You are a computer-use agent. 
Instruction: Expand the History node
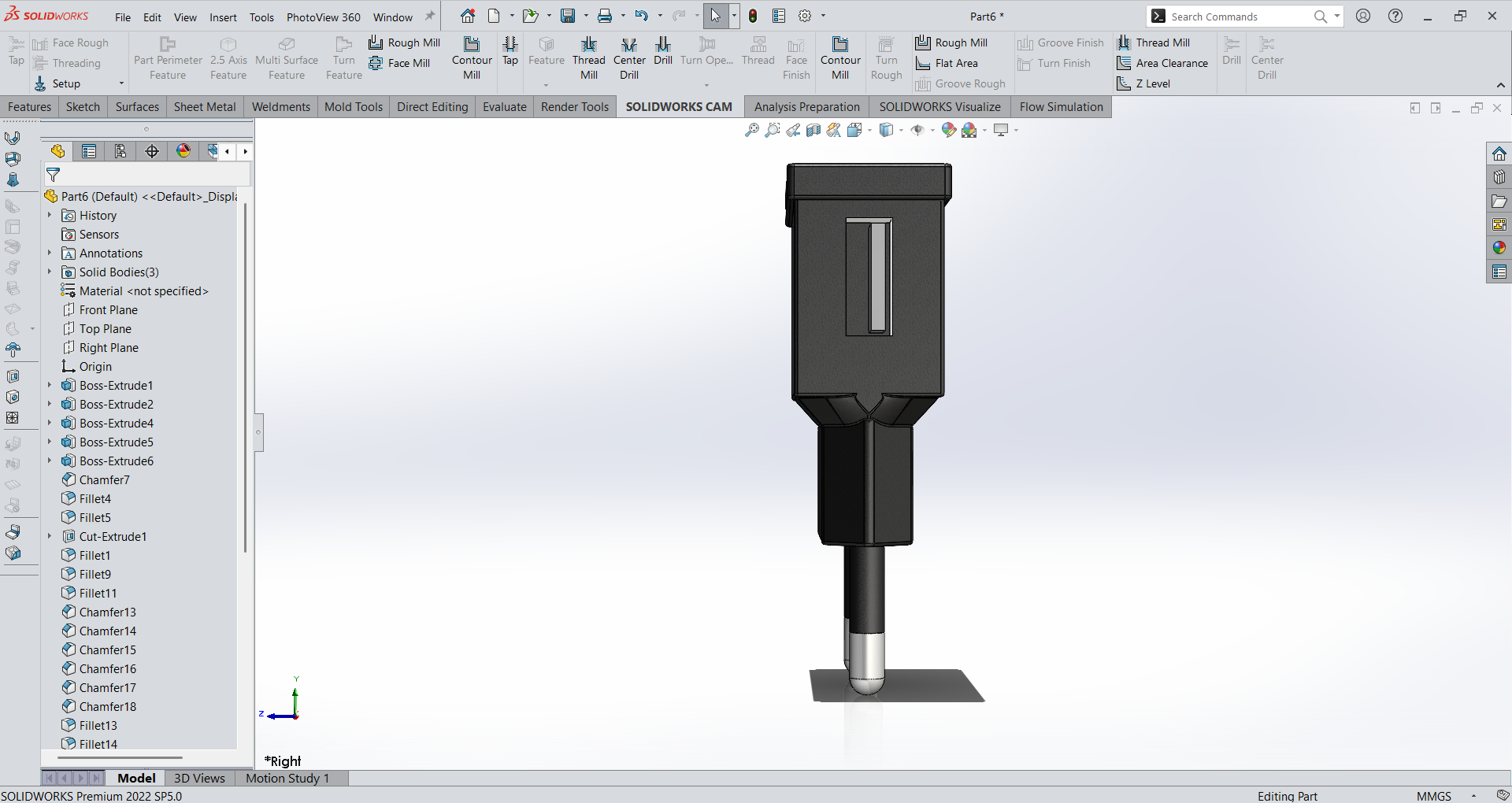pyautogui.click(x=50, y=215)
